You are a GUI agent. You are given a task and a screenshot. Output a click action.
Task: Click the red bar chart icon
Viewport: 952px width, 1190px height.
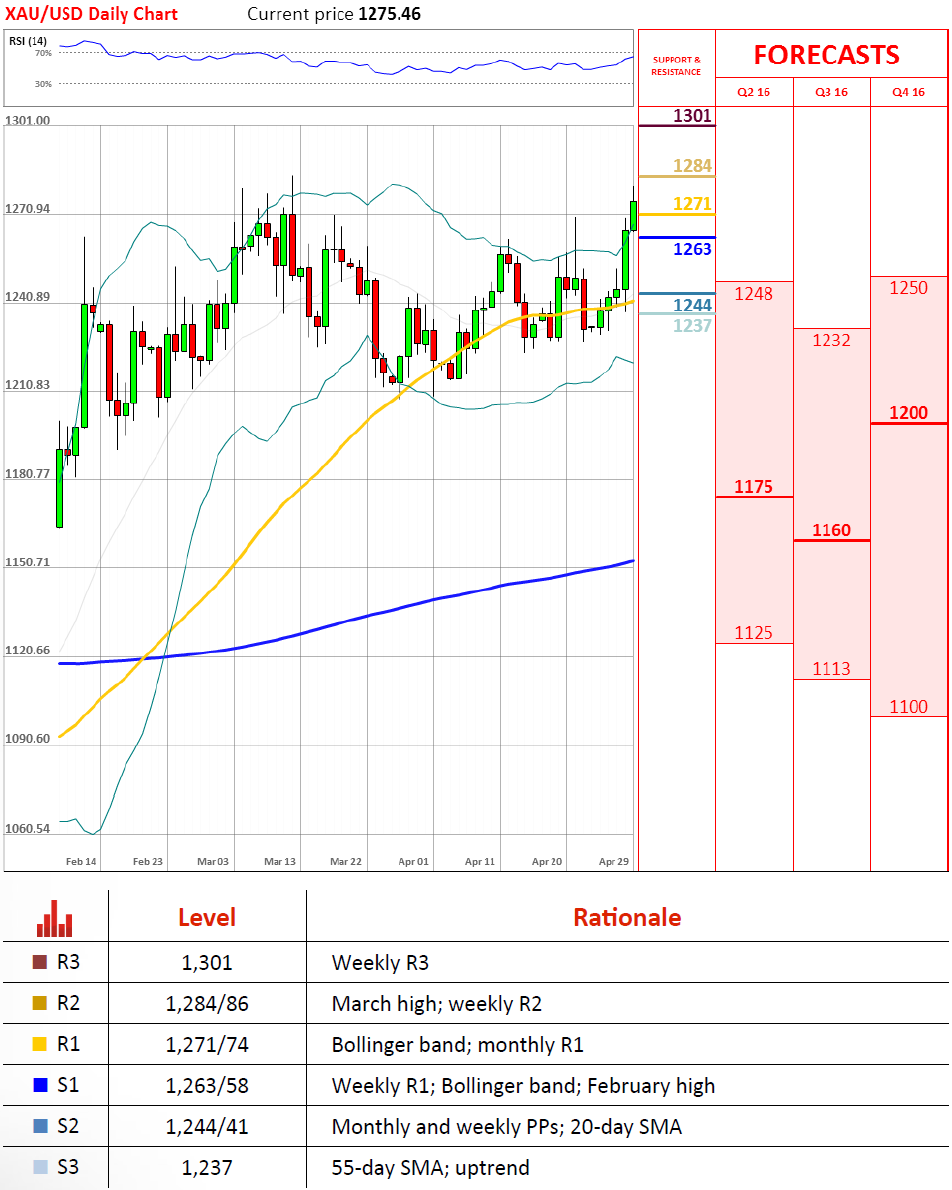click(55, 918)
